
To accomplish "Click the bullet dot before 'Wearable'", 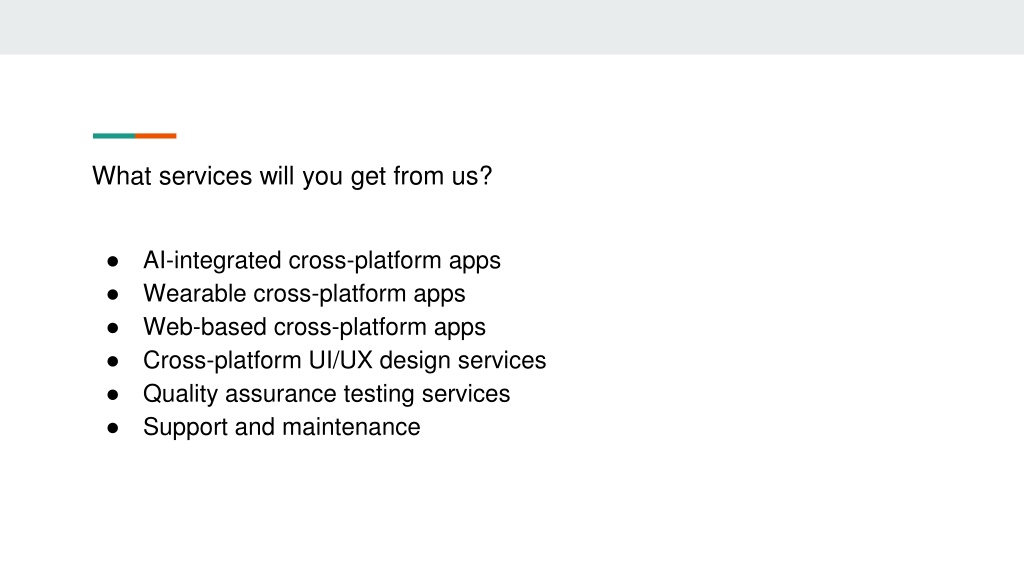I will (113, 295).
